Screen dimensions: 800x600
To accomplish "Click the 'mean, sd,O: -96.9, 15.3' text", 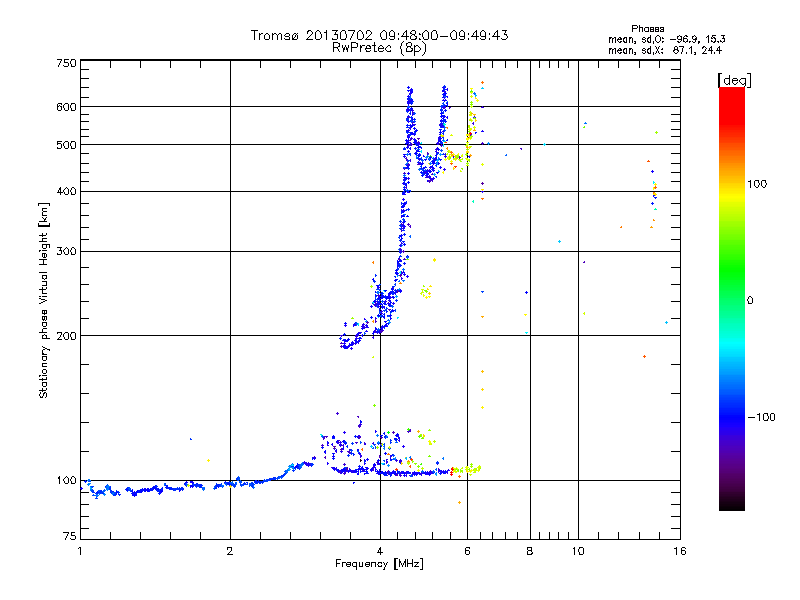I will [x=667, y=39].
